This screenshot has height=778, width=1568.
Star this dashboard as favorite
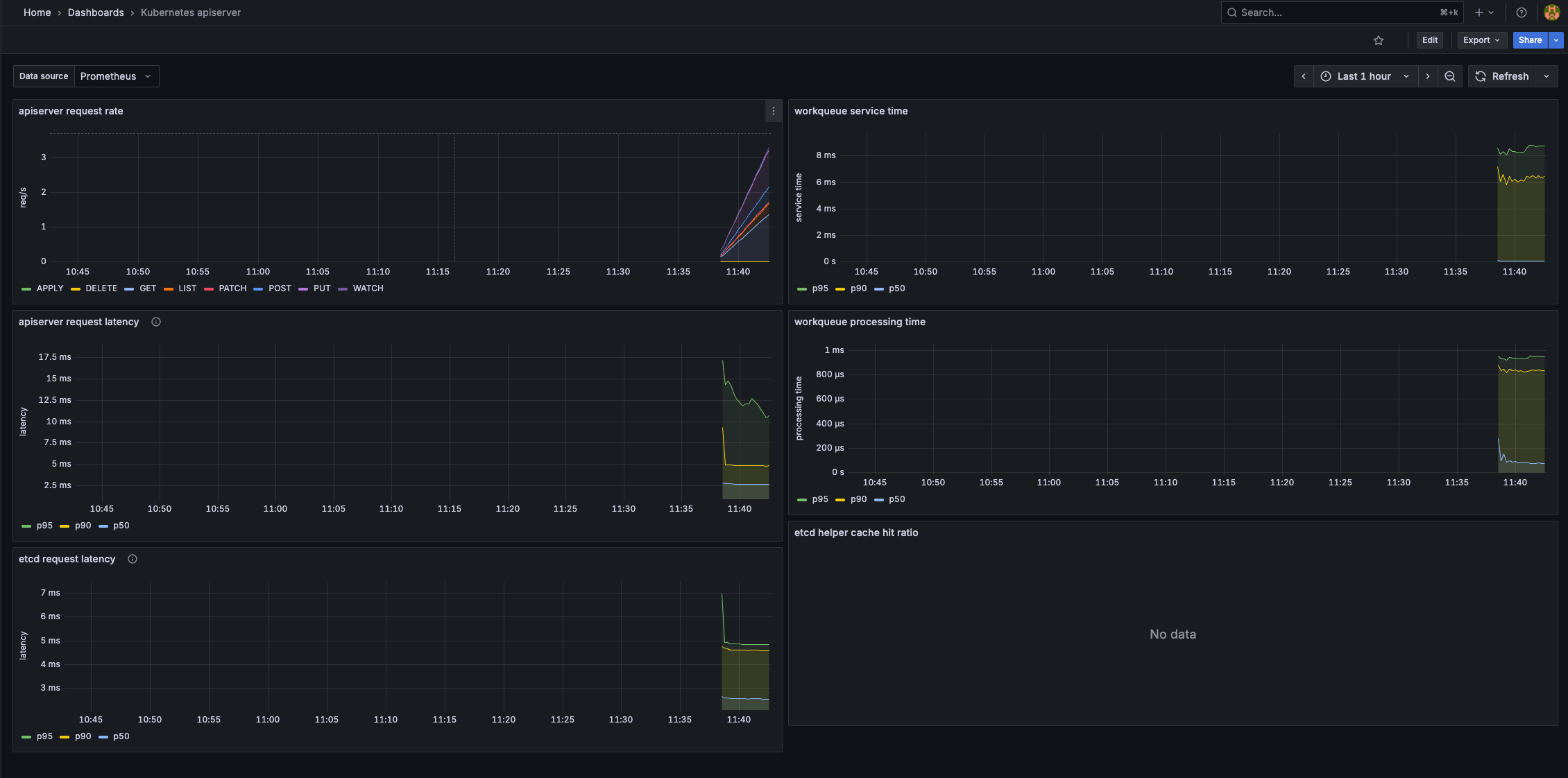click(1378, 40)
